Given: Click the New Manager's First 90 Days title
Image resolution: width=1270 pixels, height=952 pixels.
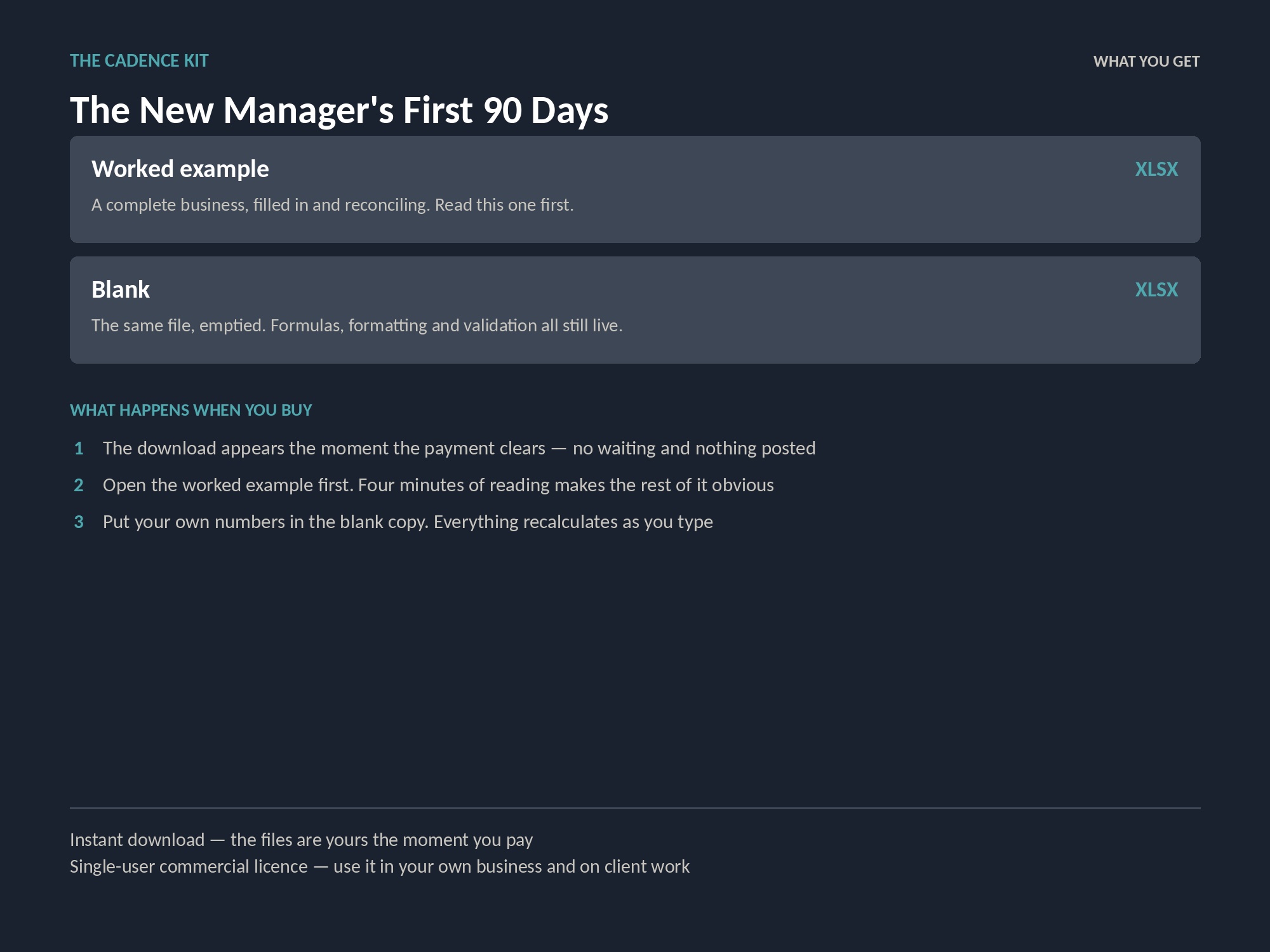Looking at the screenshot, I should (x=339, y=110).
